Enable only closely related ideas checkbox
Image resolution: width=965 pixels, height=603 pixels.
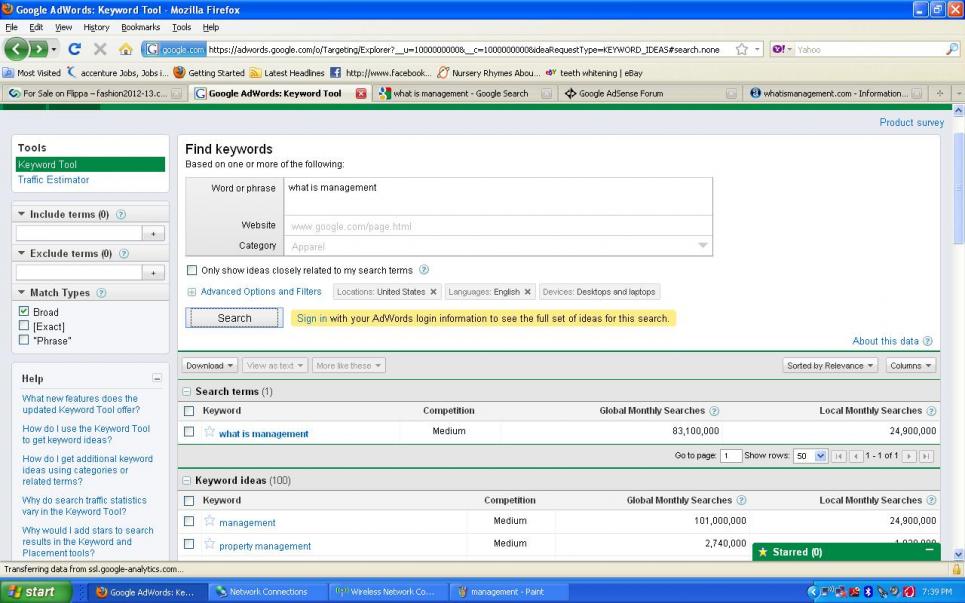192,270
